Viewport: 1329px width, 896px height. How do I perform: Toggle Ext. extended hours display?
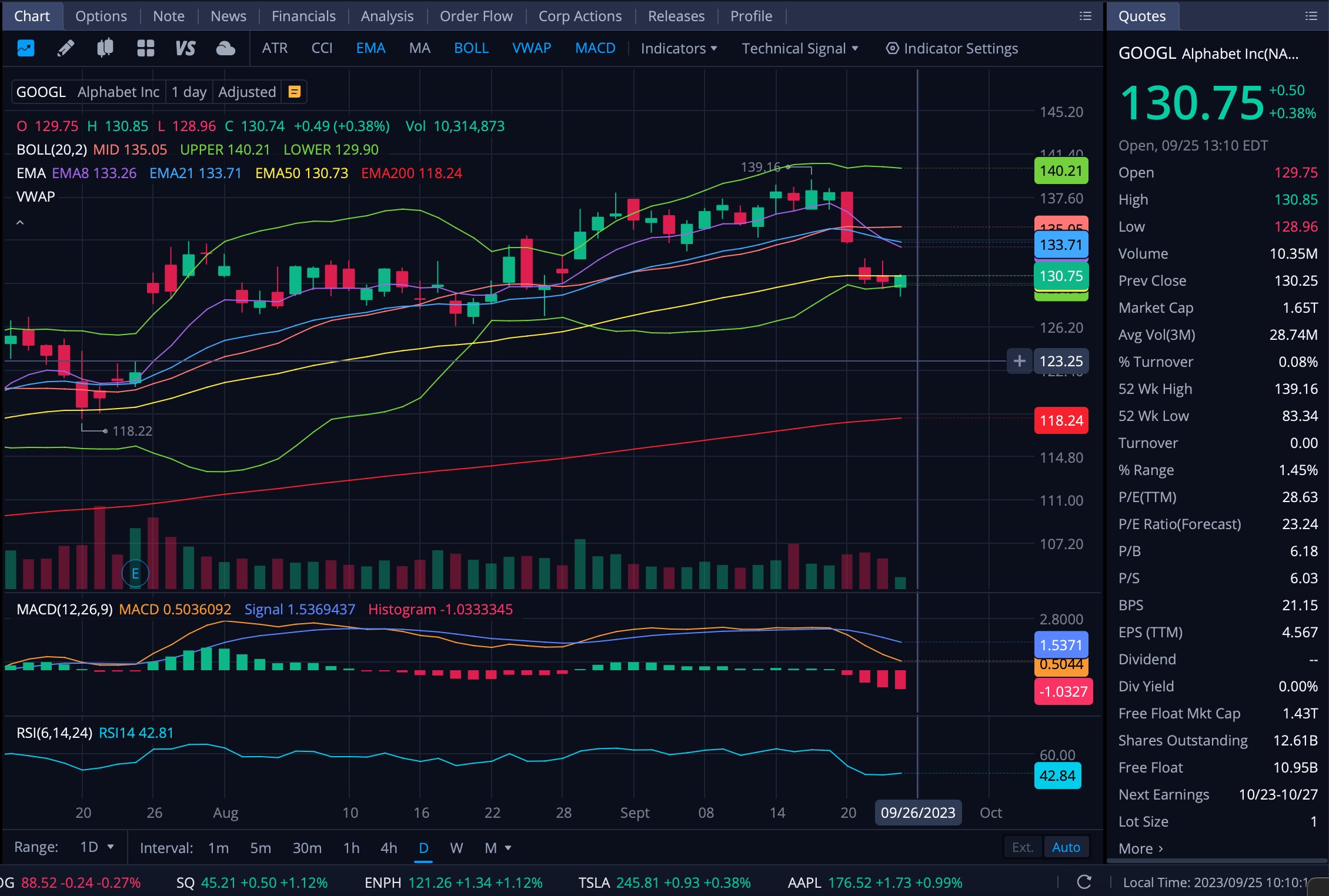(x=1022, y=847)
